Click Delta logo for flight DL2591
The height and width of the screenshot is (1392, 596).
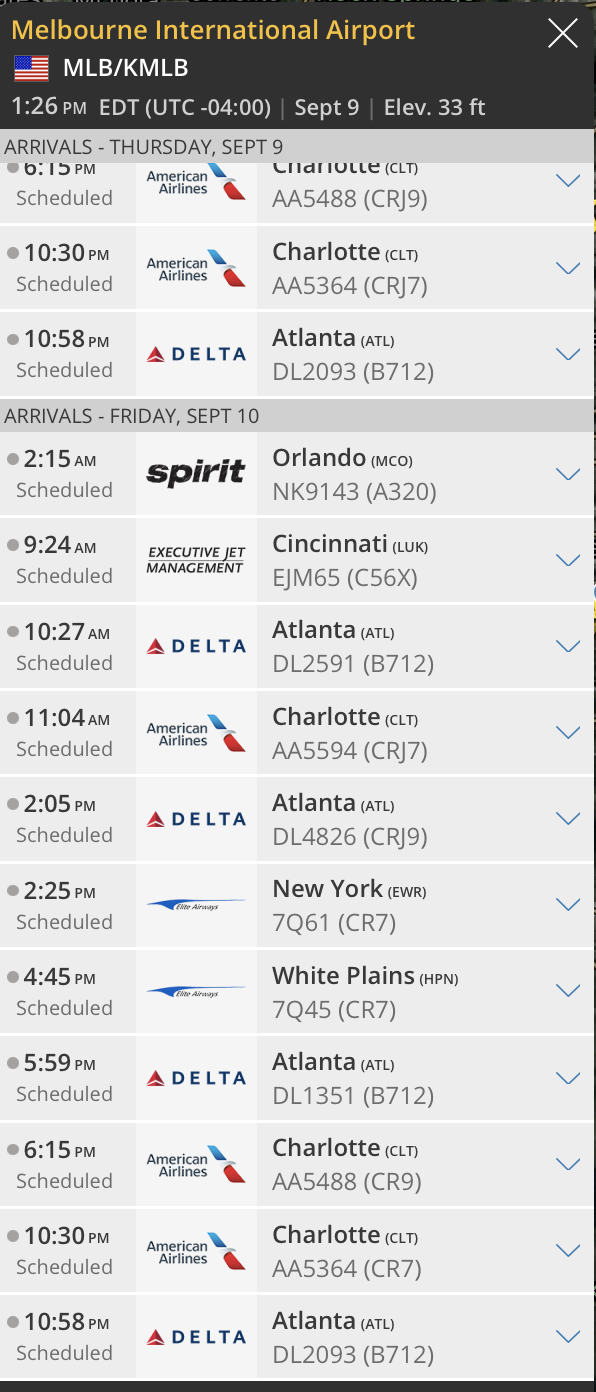196,646
